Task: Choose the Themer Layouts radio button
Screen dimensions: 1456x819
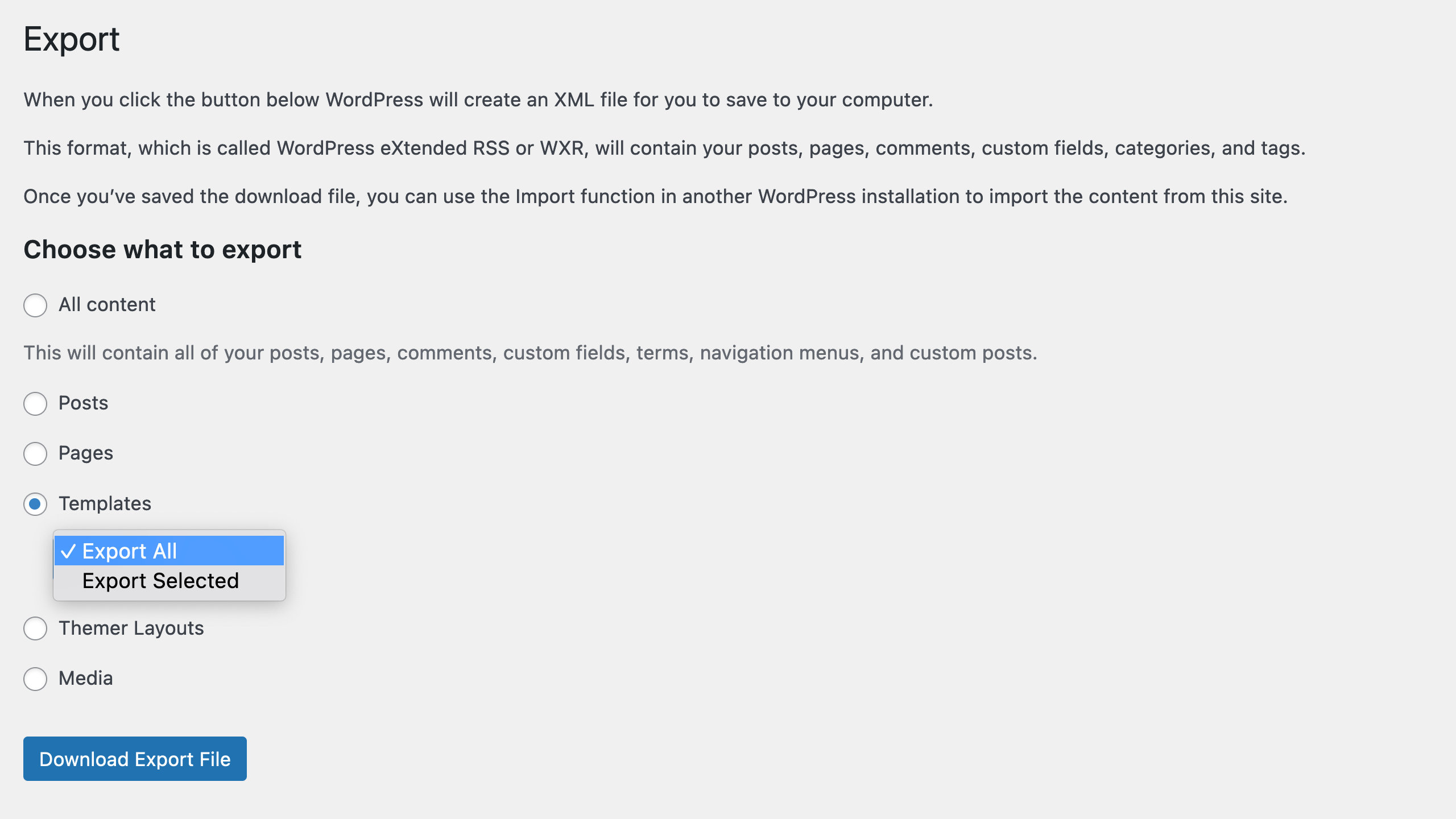Action: click(35, 629)
